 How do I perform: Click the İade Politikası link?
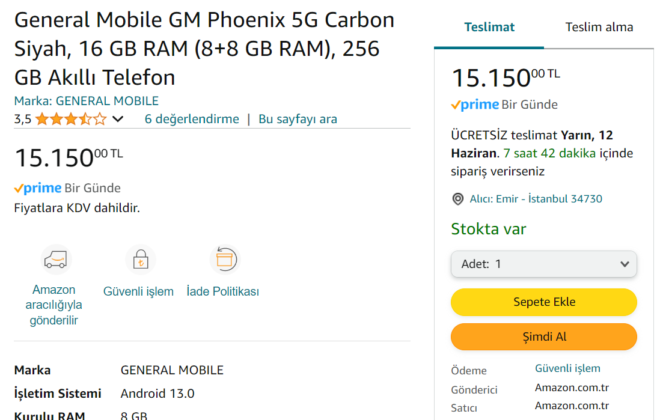pos(224,292)
